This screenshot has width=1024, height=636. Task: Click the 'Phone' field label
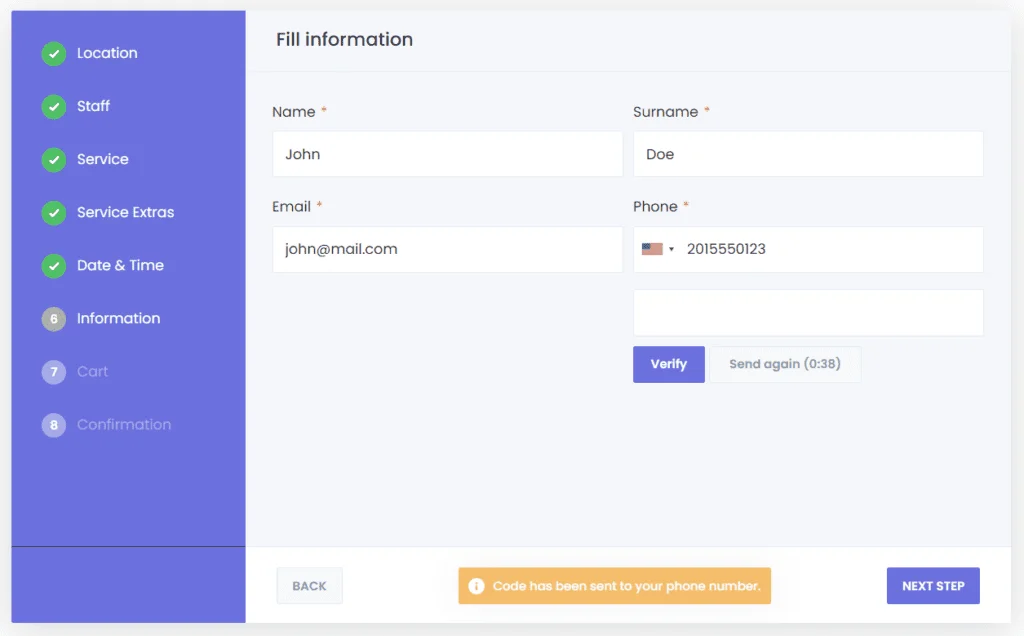(x=655, y=206)
